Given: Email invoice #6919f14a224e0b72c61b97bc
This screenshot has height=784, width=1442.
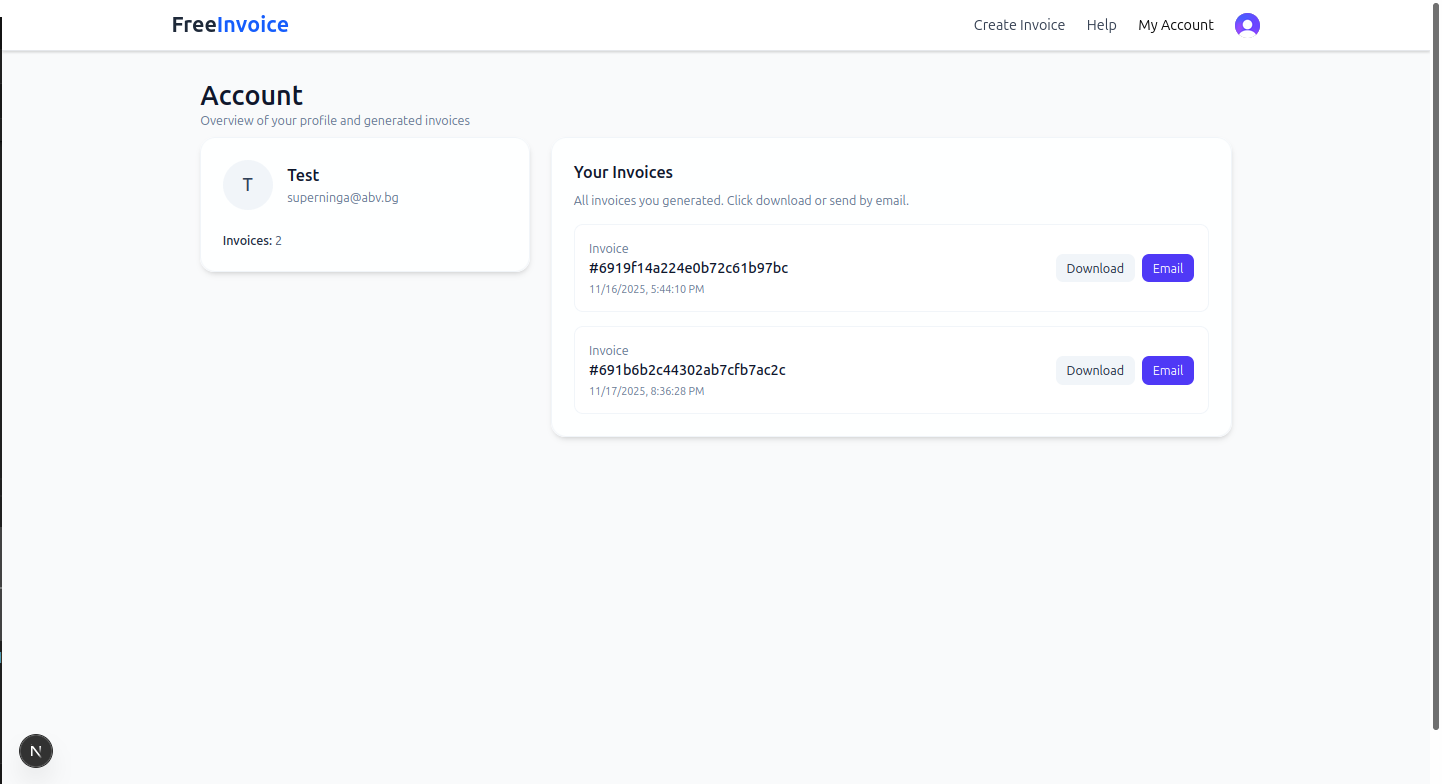Looking at the screenshot, I should [x=1167, y=268].
